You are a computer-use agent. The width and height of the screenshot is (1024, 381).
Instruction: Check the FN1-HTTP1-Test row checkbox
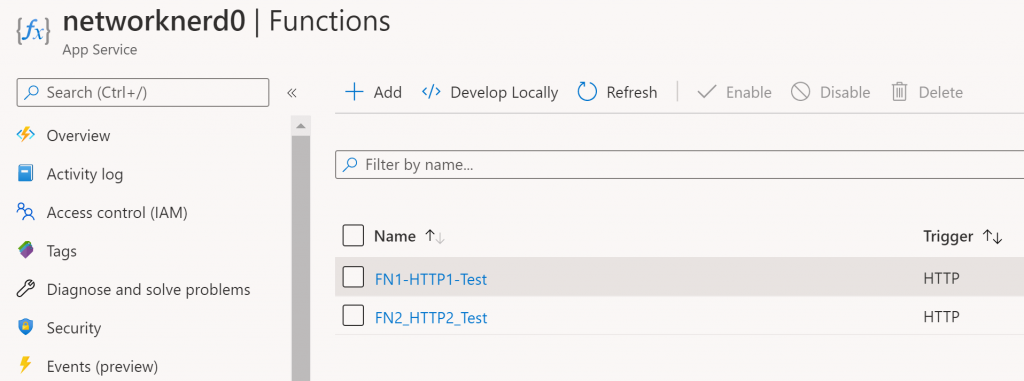pos(353,277)
